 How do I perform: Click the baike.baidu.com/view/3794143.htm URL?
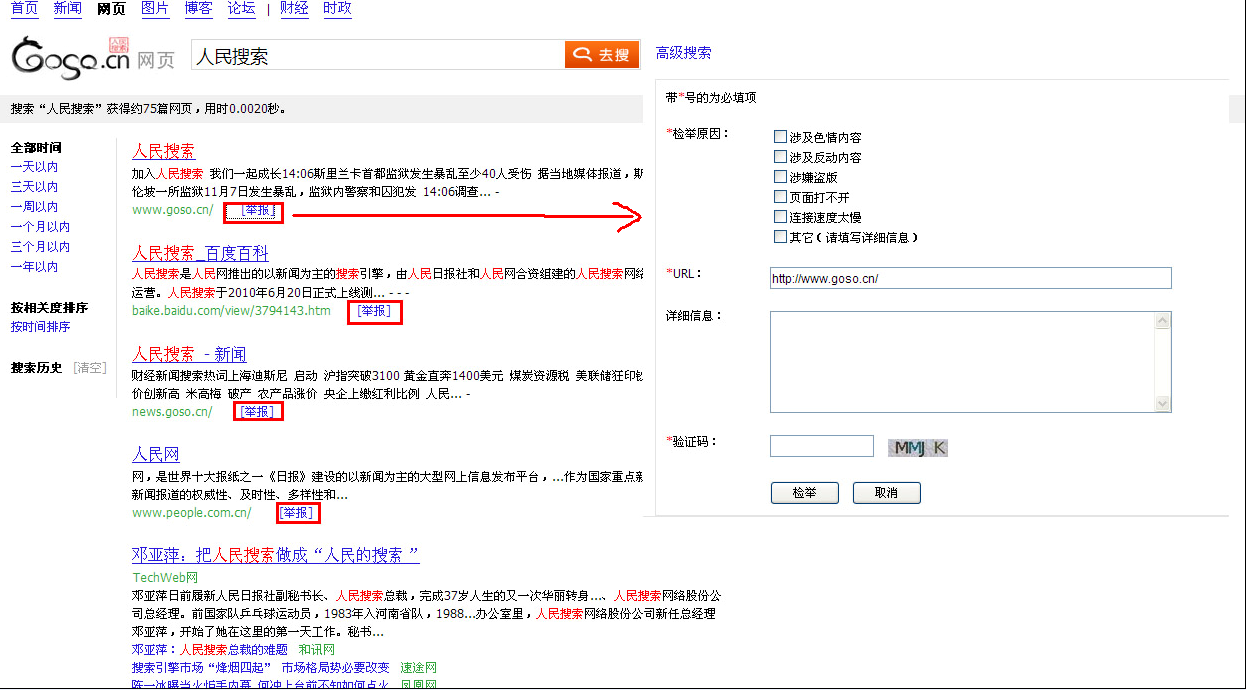231,311
